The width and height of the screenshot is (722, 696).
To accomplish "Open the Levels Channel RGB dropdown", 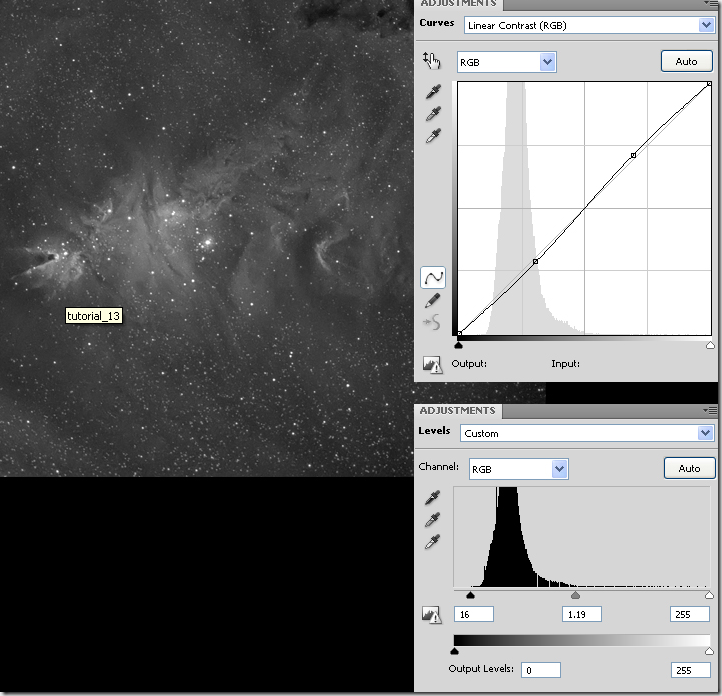I will click(518, 469).
